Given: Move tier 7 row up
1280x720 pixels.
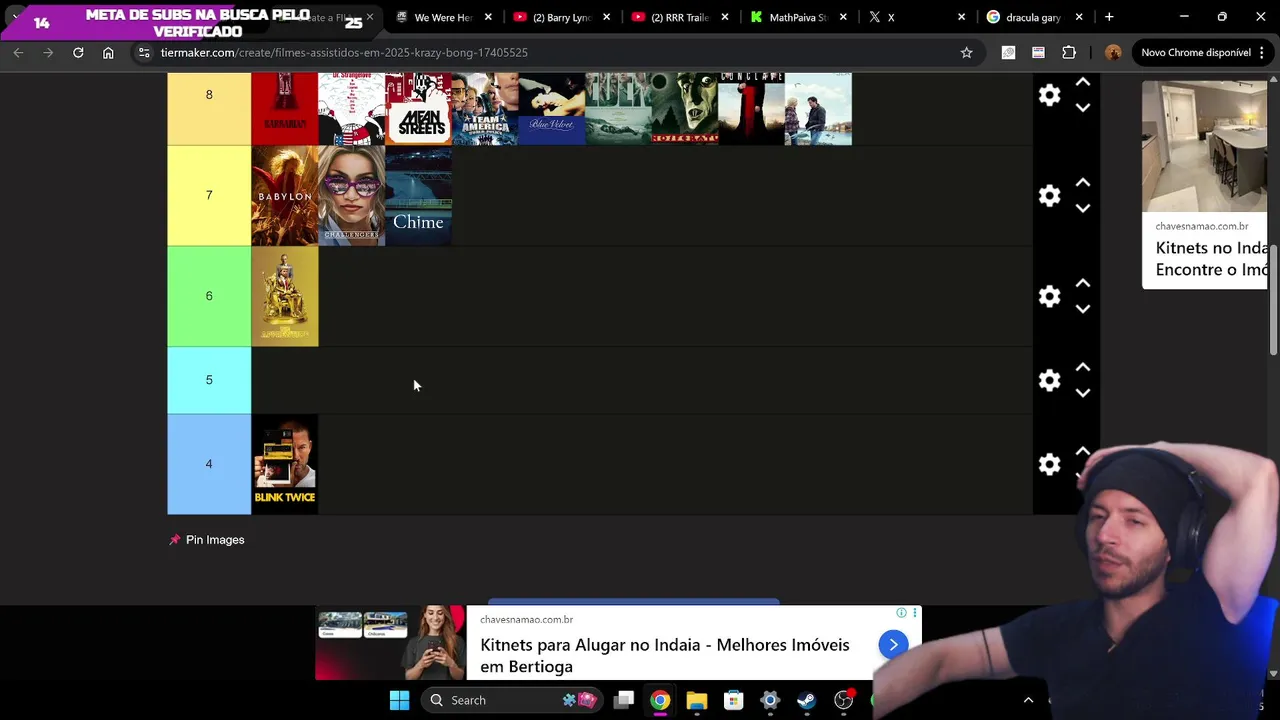Looking at the screenshot, I should point(1083,183).
